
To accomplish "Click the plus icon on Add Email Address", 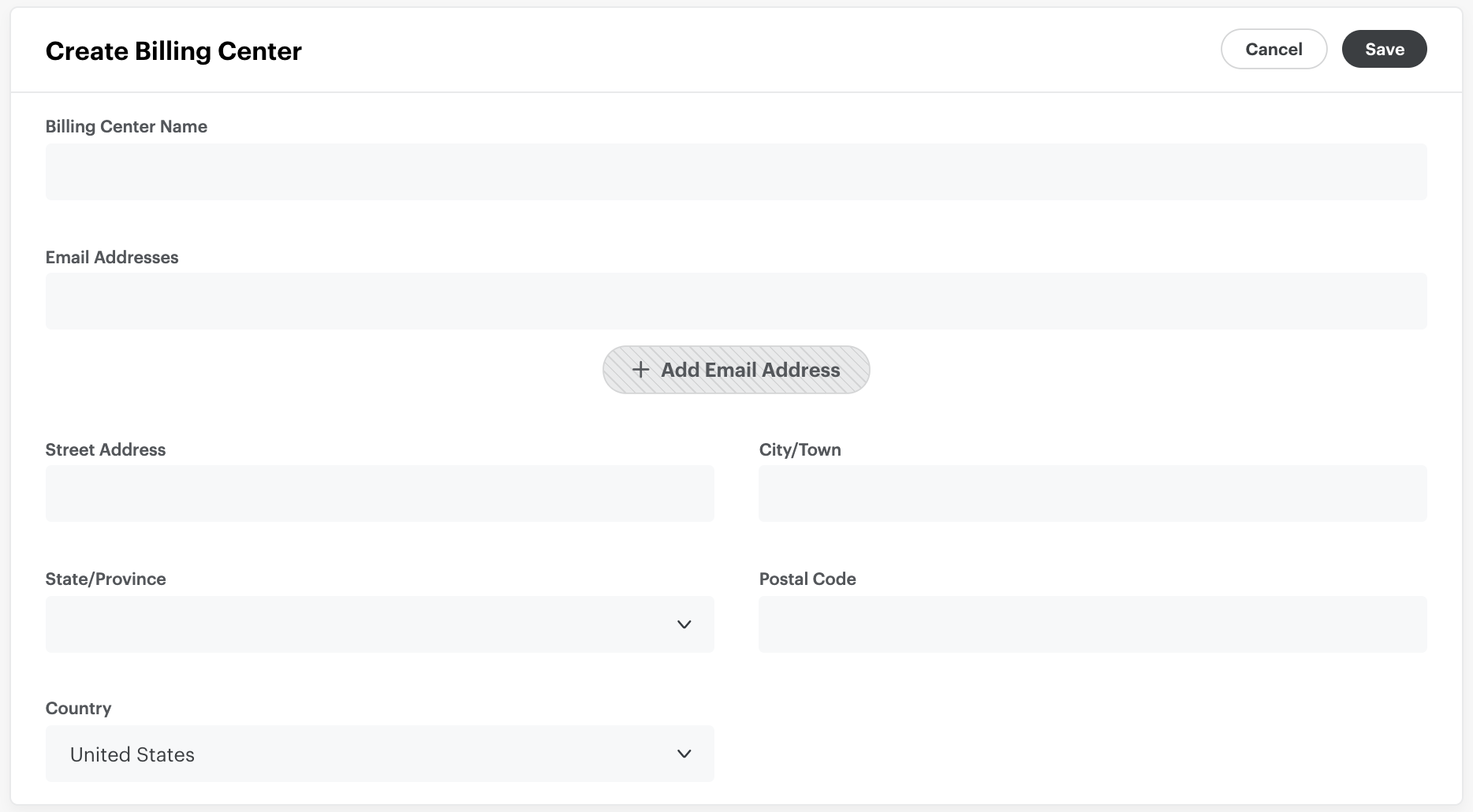I will (x=640, y=369).
